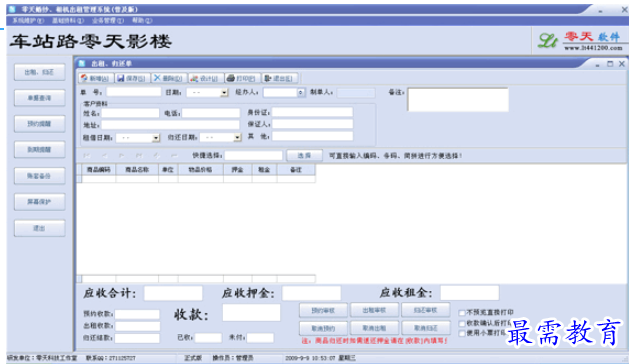629x364 pixels.
Task: Click the 应收合计 total field
Action: point(173,293)
